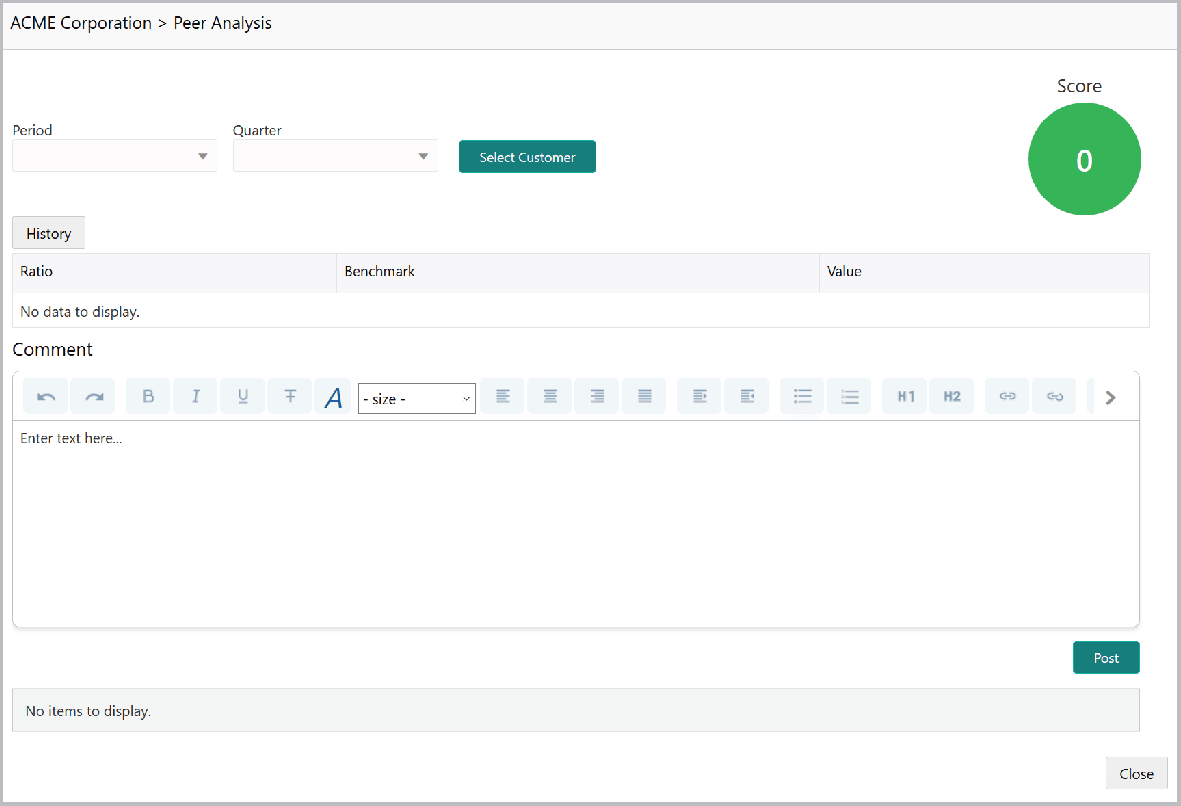Click the link icon right after H2
The image size is (1181, 806).
pyautogui.click(x=1008, y=396)
